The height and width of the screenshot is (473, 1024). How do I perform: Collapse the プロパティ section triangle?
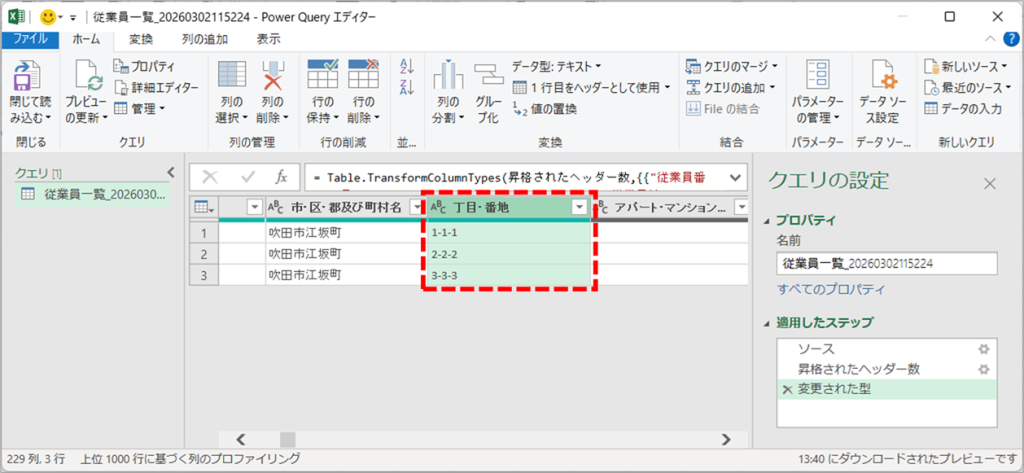pyautogui.click(x=767, y=221)
